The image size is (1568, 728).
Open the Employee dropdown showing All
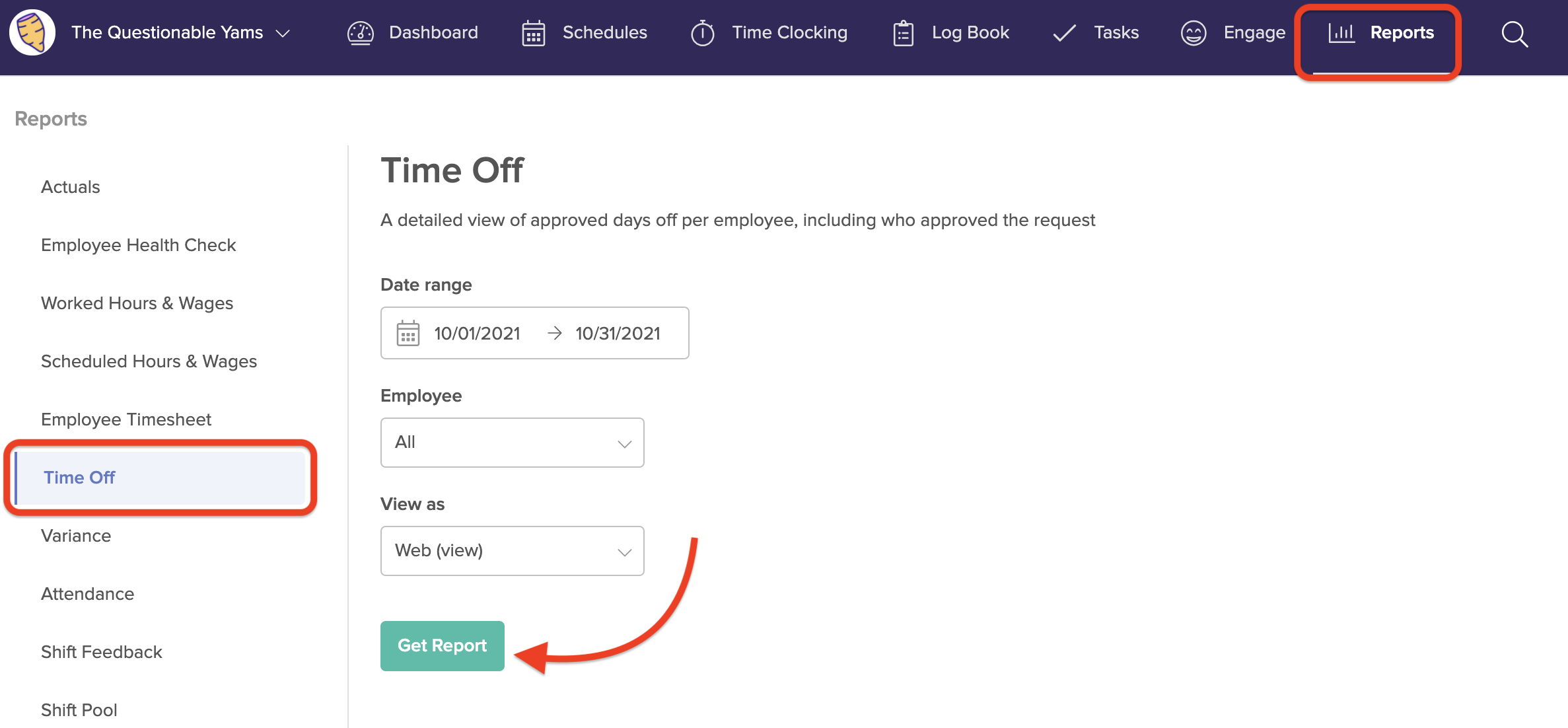pyautogui.click(x=512, y=443)
